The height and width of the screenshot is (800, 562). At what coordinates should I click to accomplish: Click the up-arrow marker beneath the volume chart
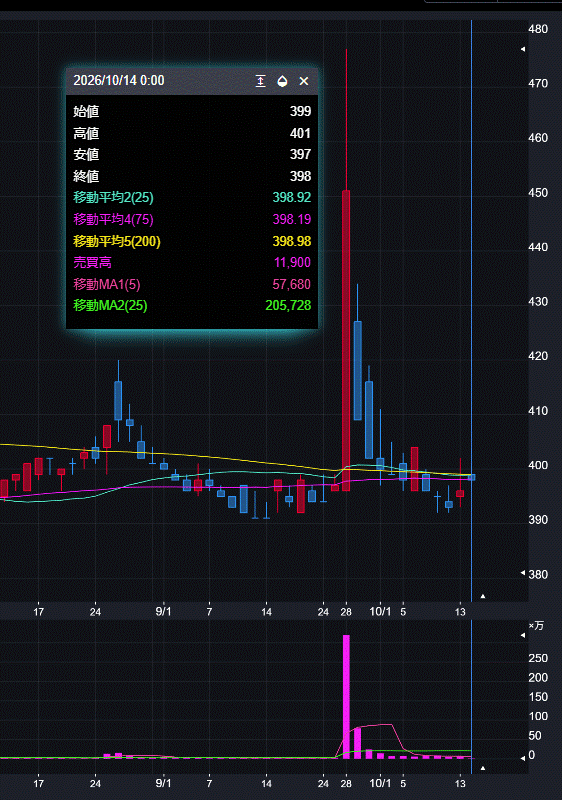(482, 768)
